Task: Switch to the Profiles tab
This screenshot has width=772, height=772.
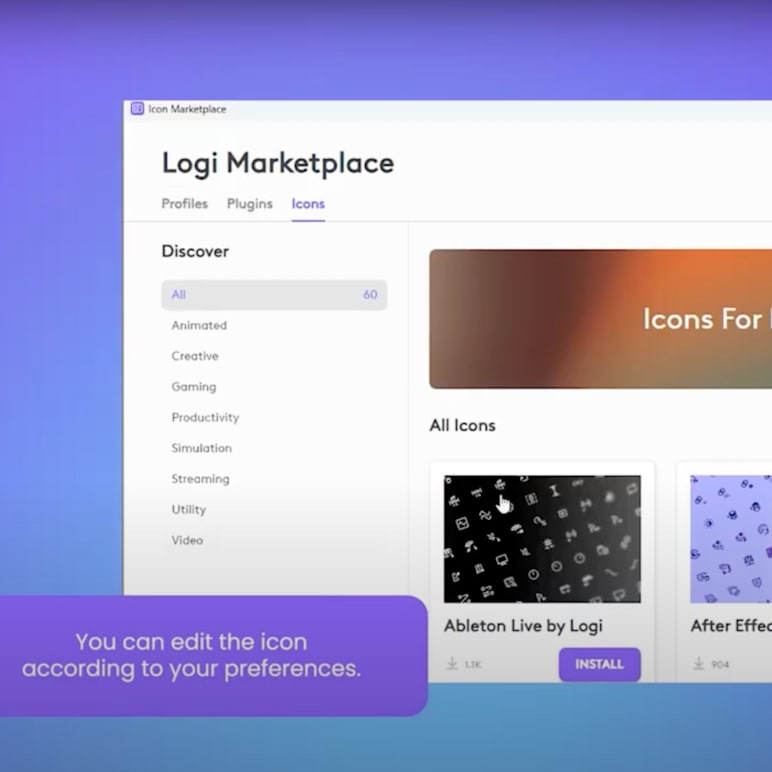Action: pyautogui.click(x=185, y=204)
